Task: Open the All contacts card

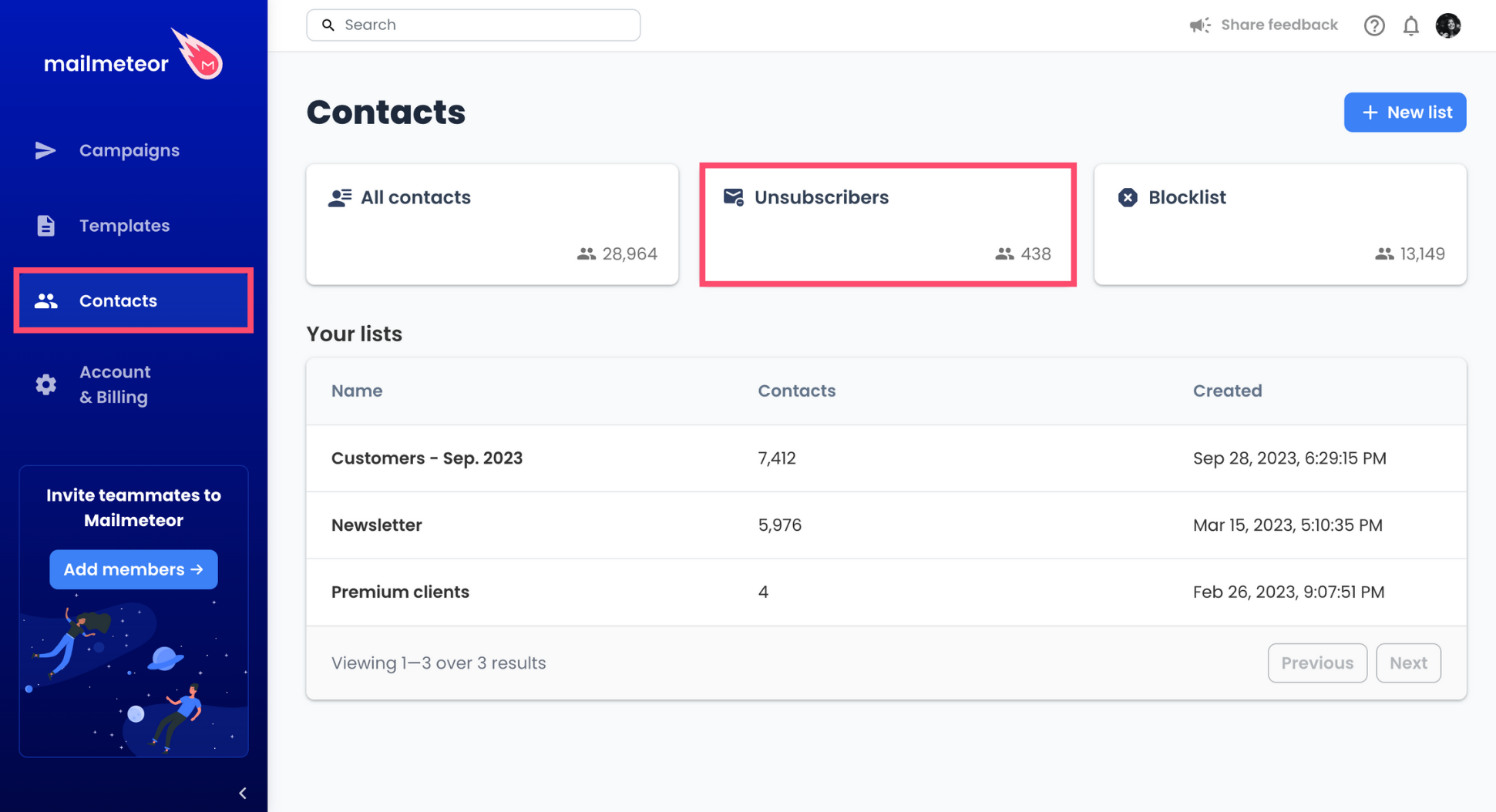Action: tap(493, 224)
